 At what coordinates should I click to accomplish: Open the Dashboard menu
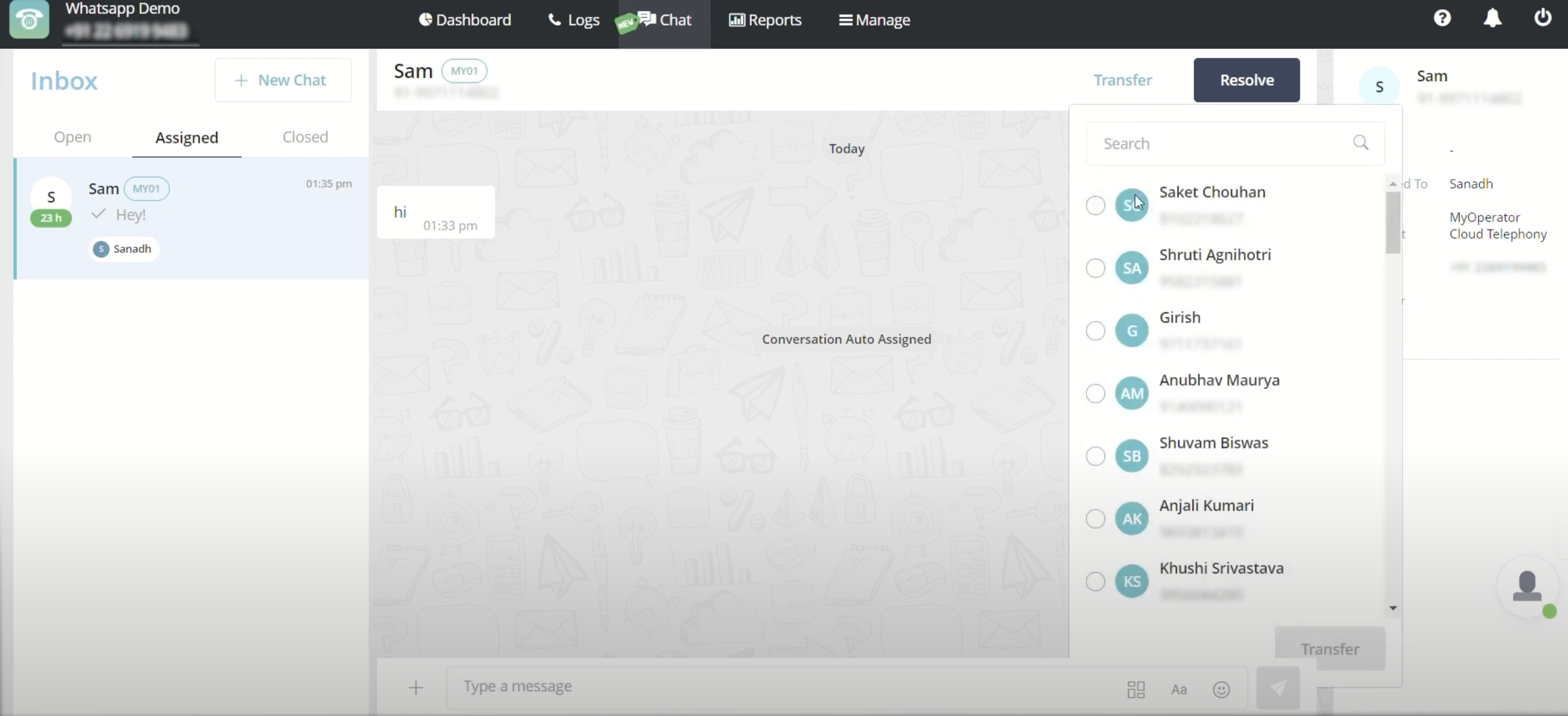(465, 20)
